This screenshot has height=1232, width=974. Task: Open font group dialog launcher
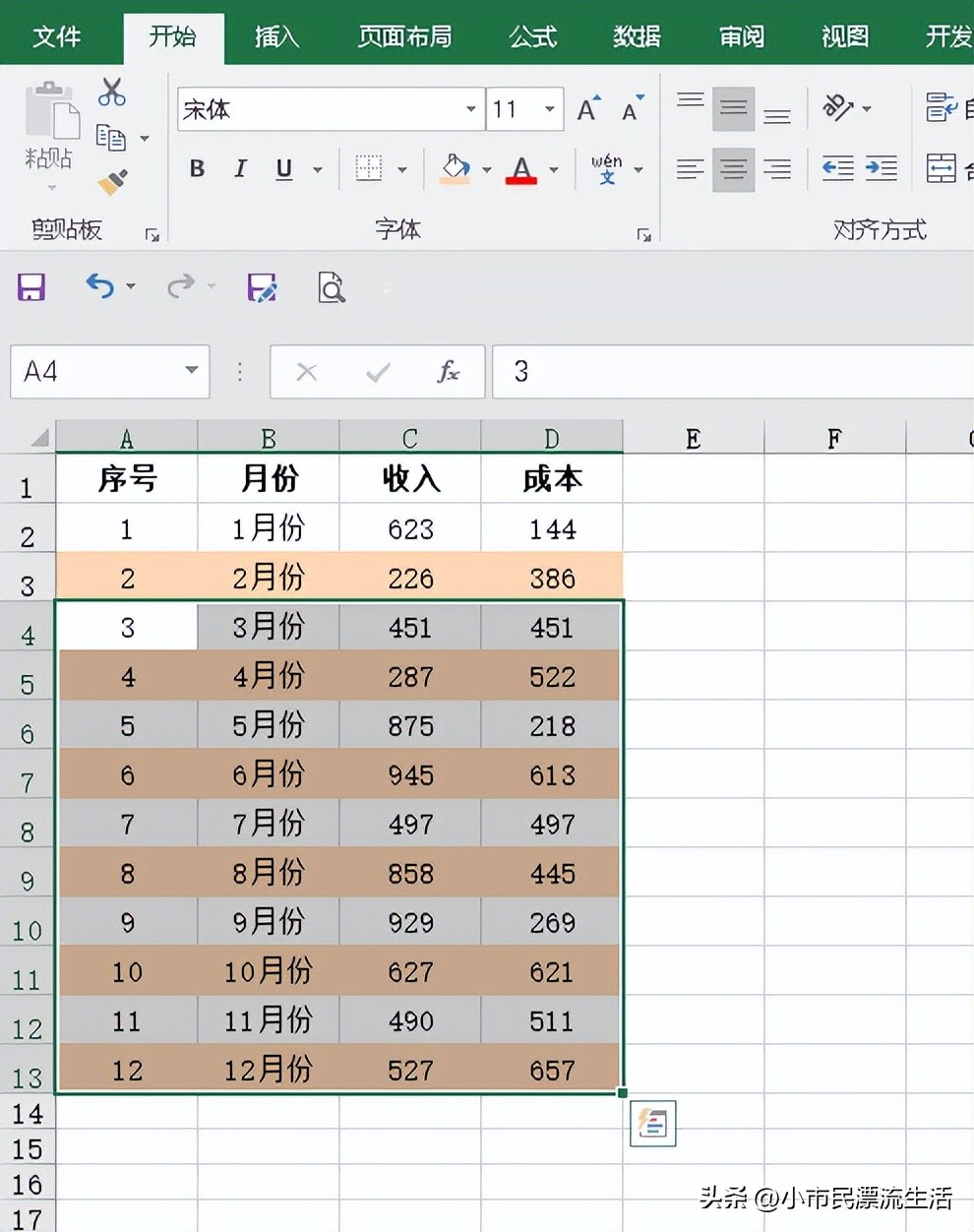tap(643, 234)
